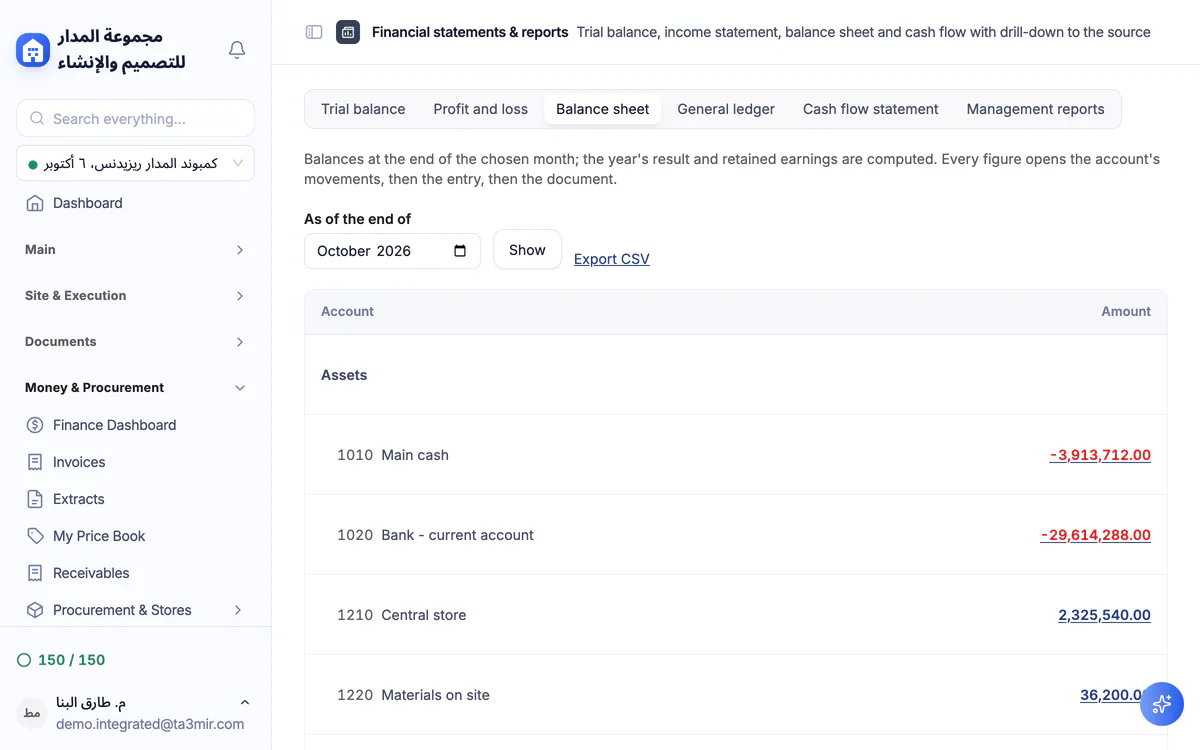Switch to the Trial balance tab
The image size is (1200, 750).
(x=363, y=109)
